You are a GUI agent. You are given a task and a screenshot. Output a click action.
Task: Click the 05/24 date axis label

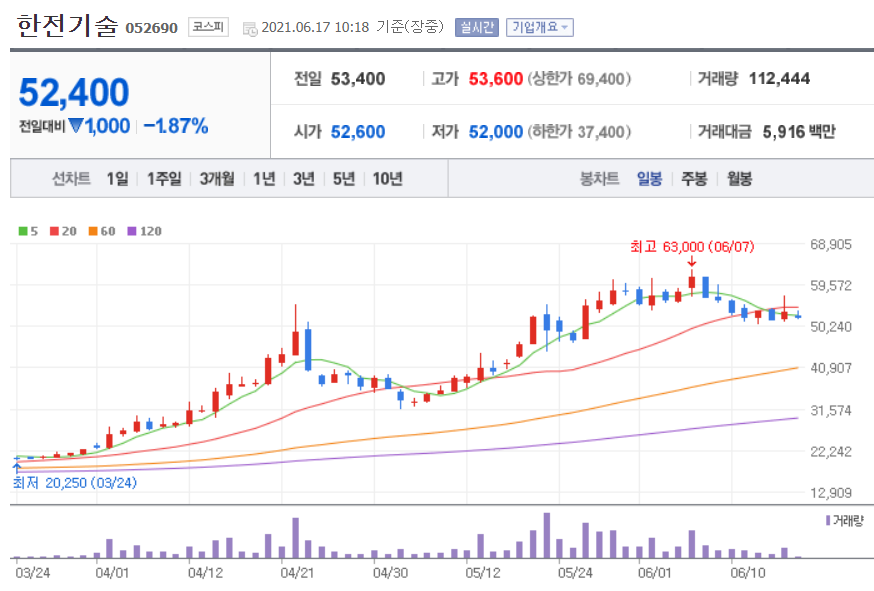point(575,573)
